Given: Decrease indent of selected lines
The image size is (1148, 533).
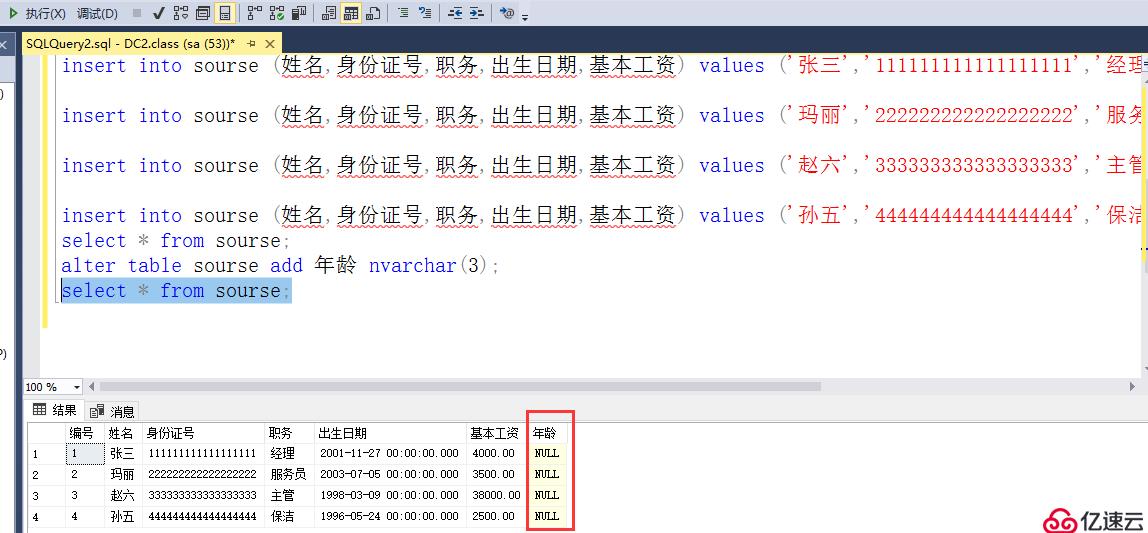Looking at the screenshot, I should pos(455,13).
